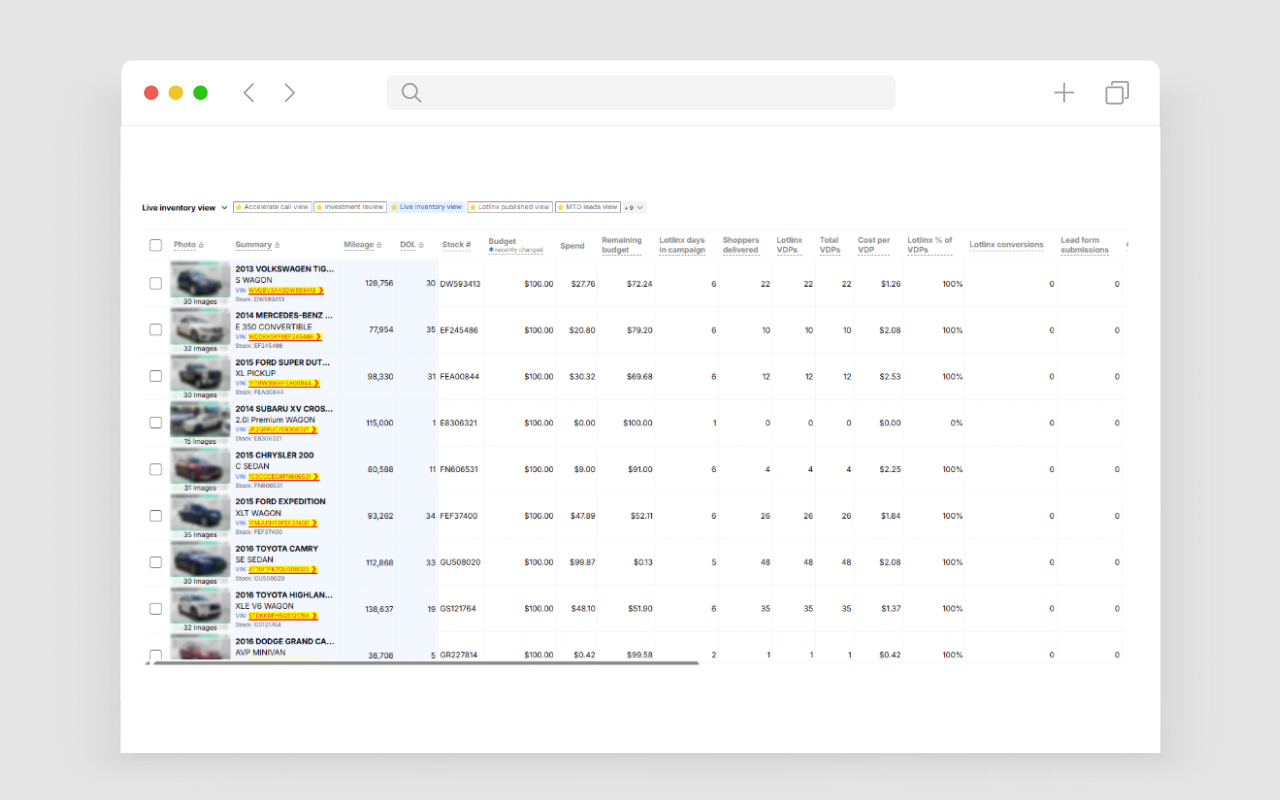Click the search magnifier icon in address bar
Image resolution: width=1280 pixels, height=800 pixels.
411,93
